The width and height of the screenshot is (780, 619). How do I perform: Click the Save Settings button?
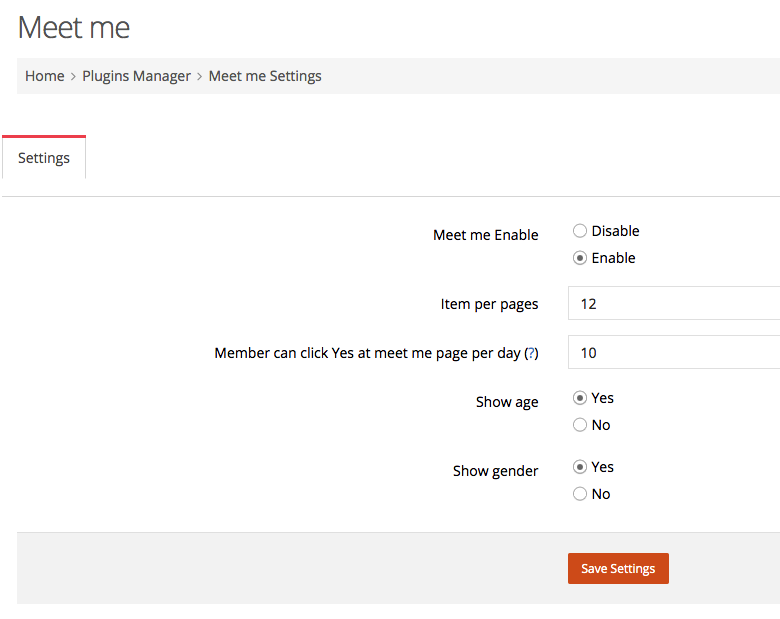click(618, 568)
